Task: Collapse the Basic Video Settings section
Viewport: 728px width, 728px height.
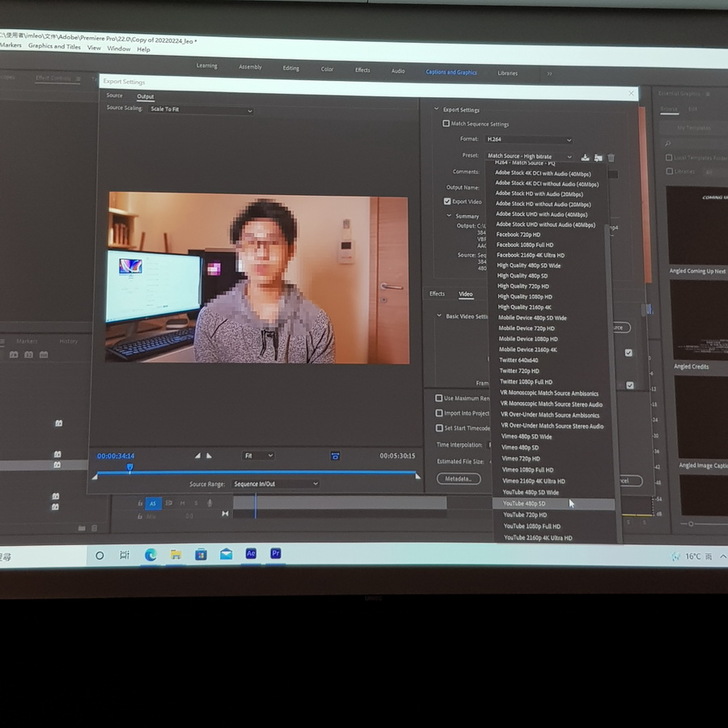Action: [x=439, y=316]
